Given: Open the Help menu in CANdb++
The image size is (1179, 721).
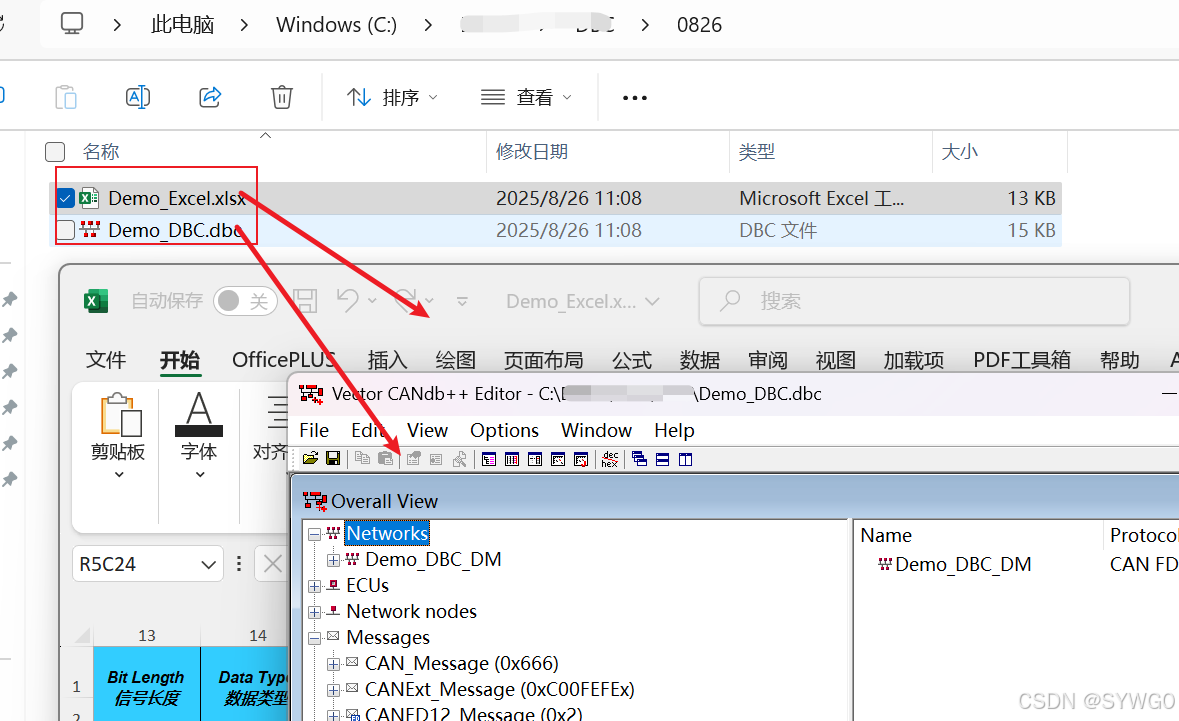Looking at the screenshot, I should (674, 430).
